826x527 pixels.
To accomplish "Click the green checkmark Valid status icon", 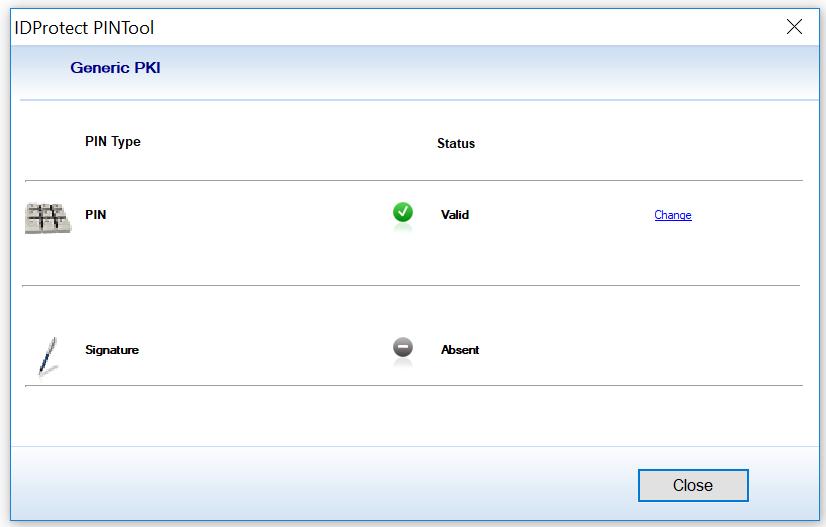I will pyautogui.click(x=403, y=212).
